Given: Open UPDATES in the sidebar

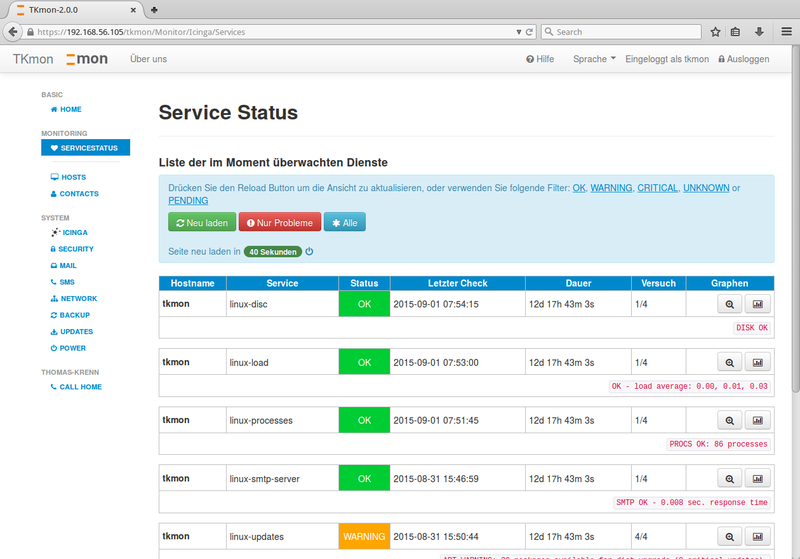Looking at the screenshot, I should point(71,332).
